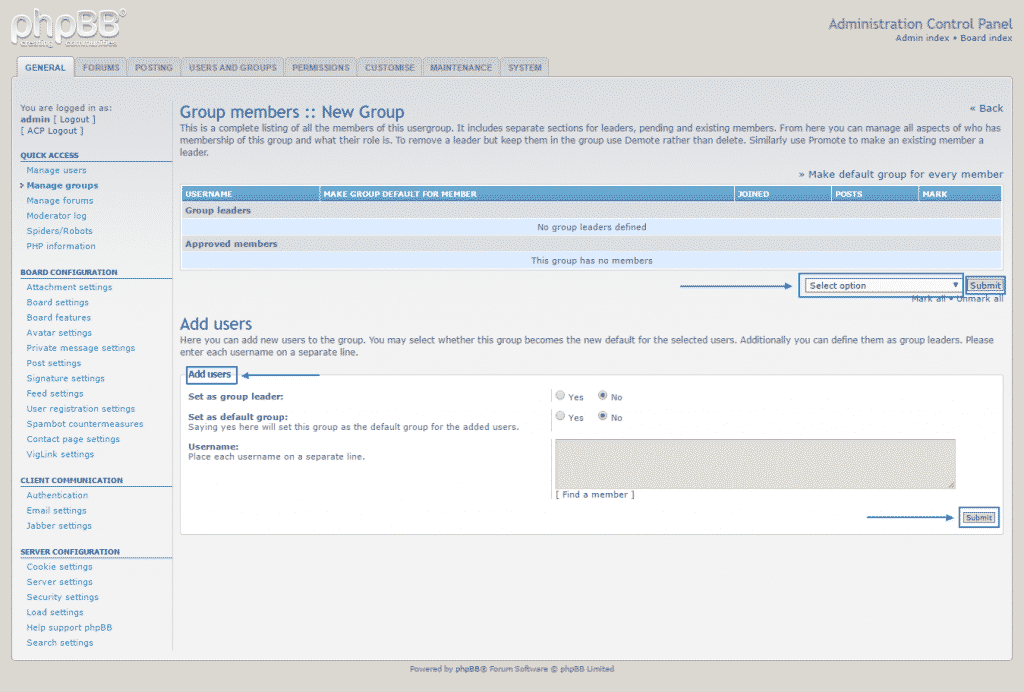Open Jabber settings under Client Communication
This screenshot has width=1024, height=692.
pyautogui.click(x=57, y=525)
